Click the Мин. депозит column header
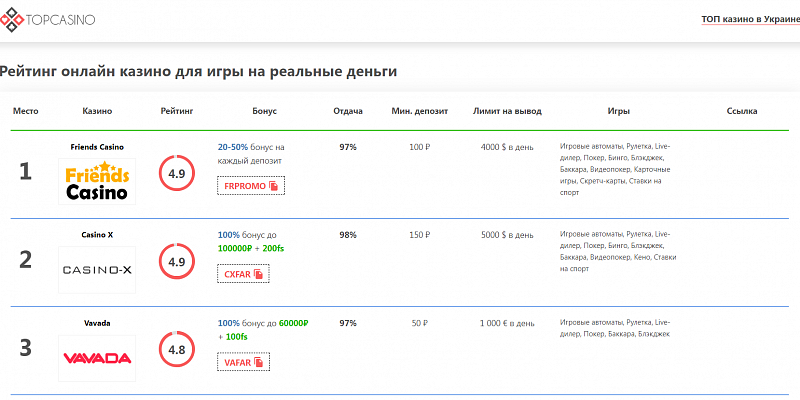 tap(420, 111)
